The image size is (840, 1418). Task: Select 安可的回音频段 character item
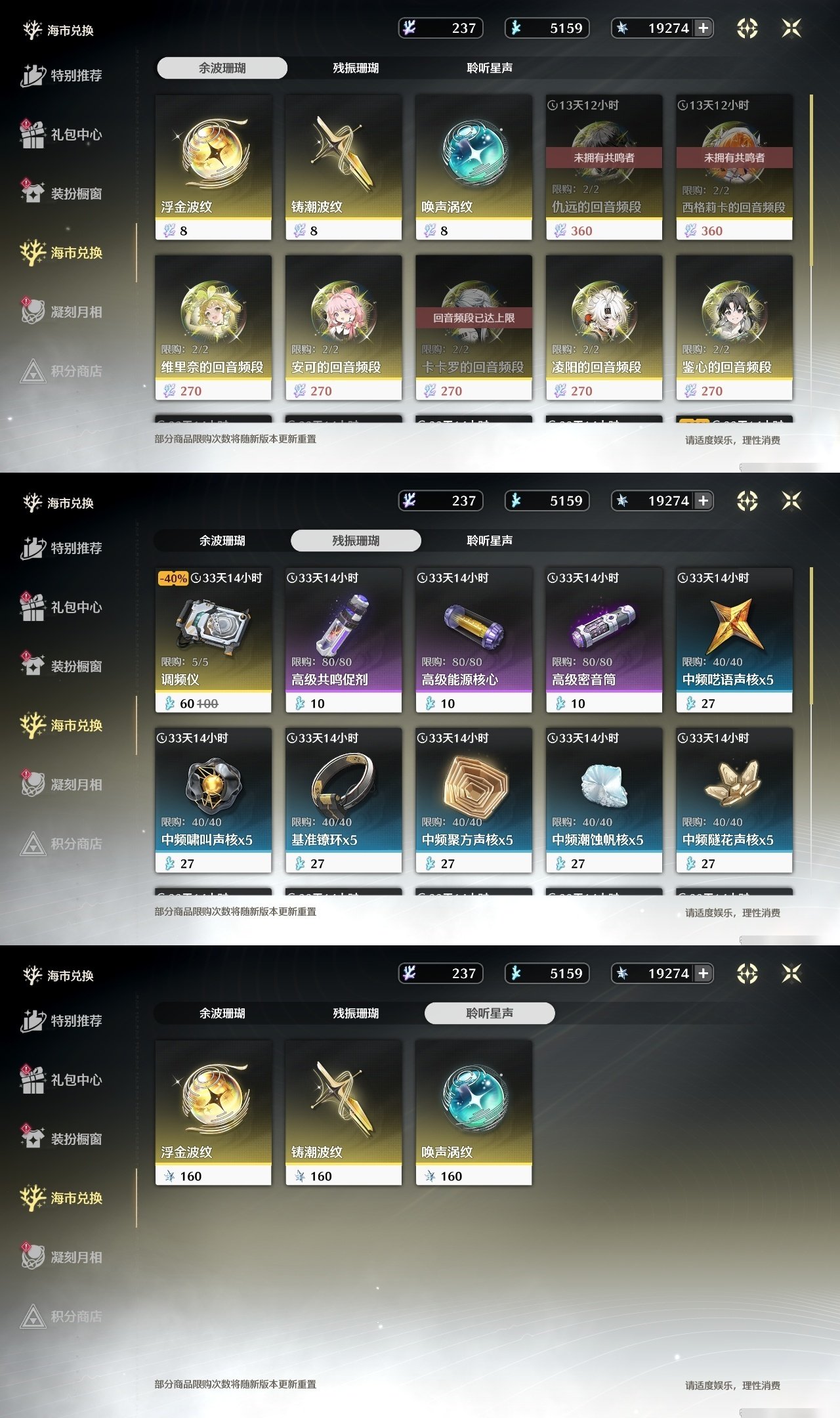tap(343, 328)
